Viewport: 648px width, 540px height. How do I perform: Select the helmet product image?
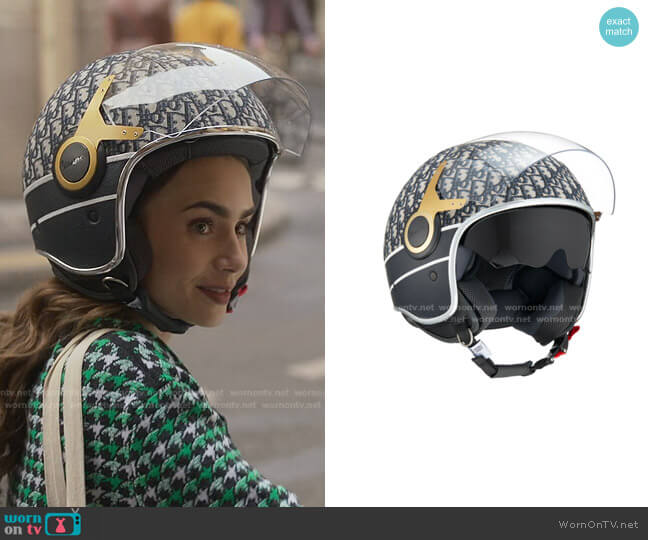(x=499, y=254)
